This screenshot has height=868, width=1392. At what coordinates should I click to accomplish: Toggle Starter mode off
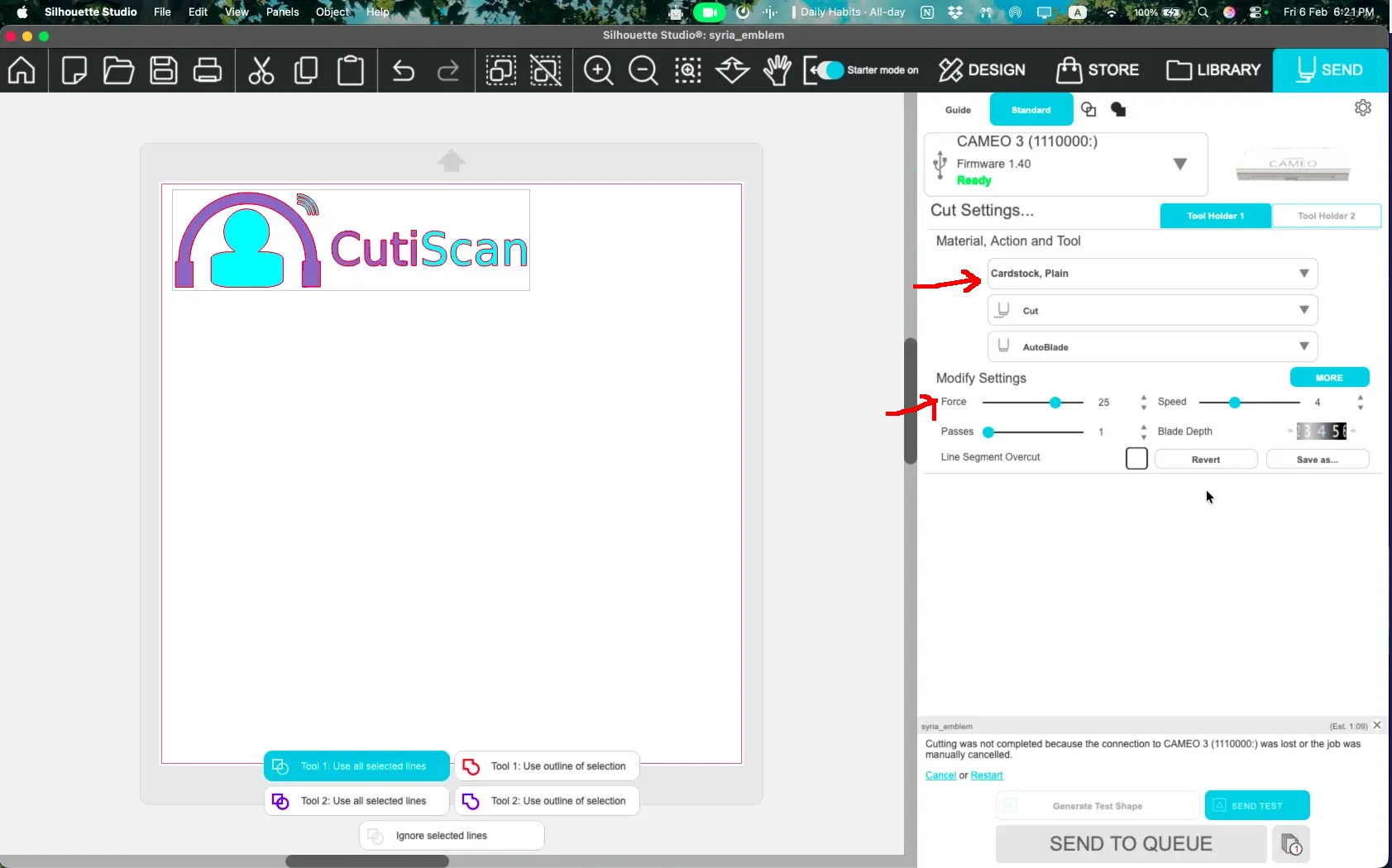point(829,70)
